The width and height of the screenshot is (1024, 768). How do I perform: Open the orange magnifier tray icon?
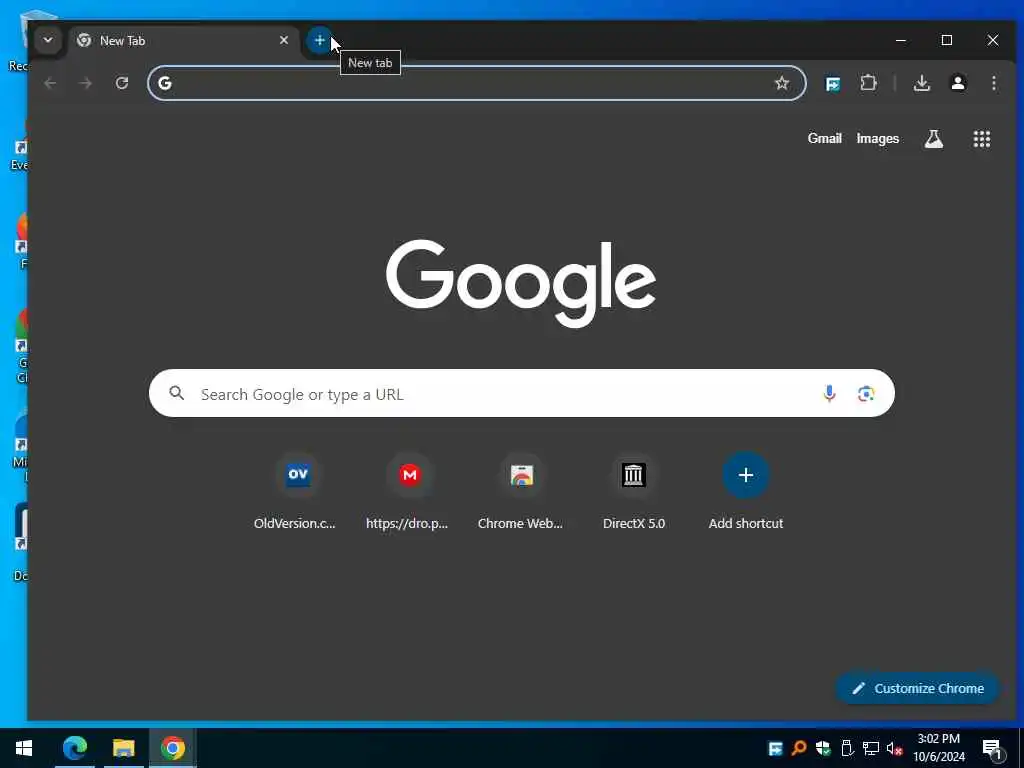(x=798, y=748)
